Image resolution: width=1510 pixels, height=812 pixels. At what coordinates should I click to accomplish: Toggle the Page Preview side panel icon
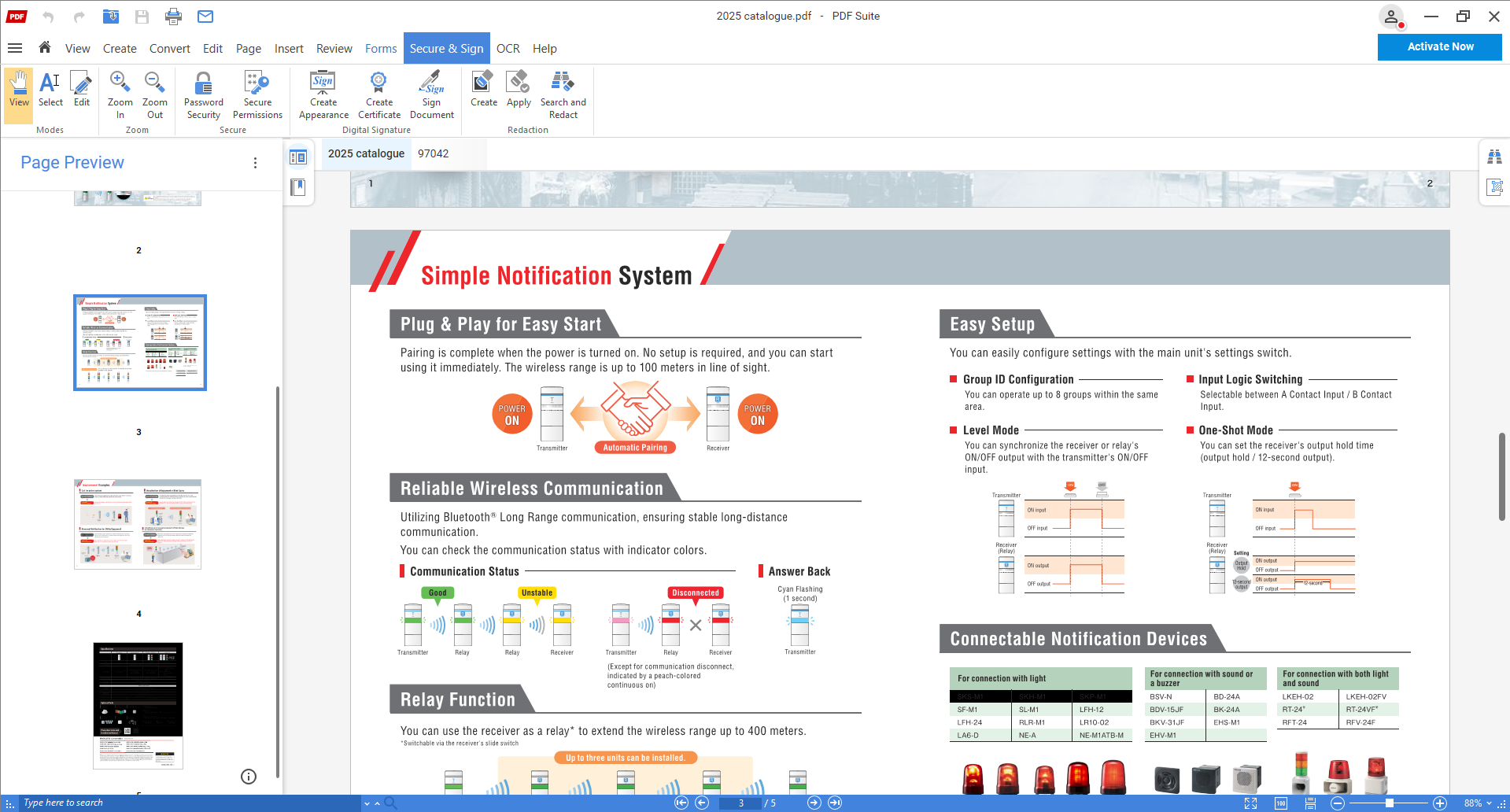coord(298,157)
